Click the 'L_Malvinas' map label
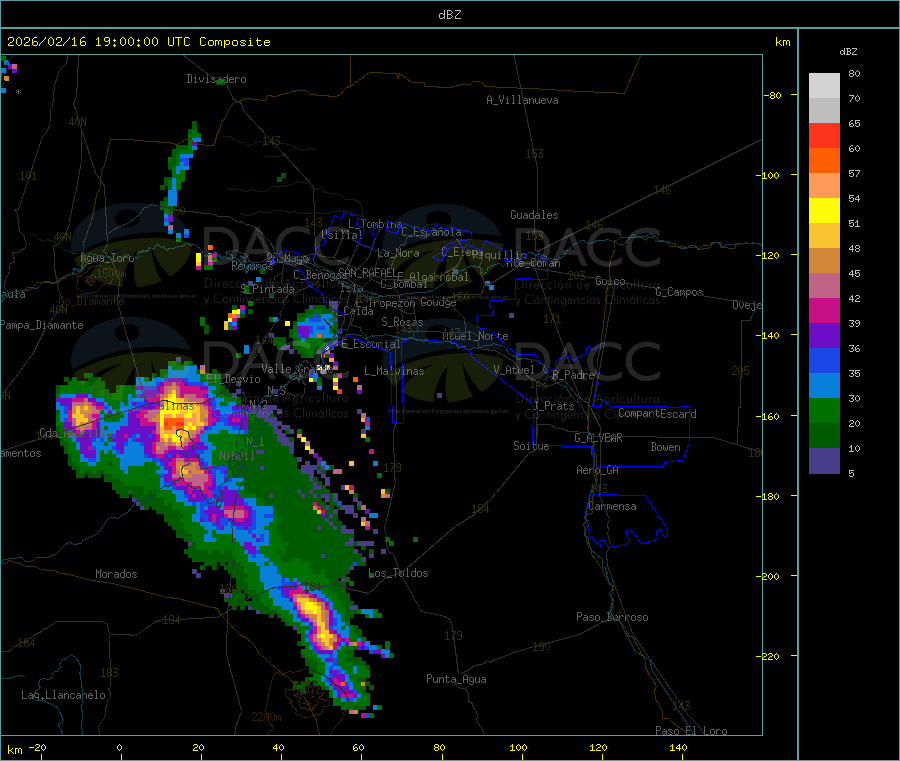900x761 pixels. 394,371
